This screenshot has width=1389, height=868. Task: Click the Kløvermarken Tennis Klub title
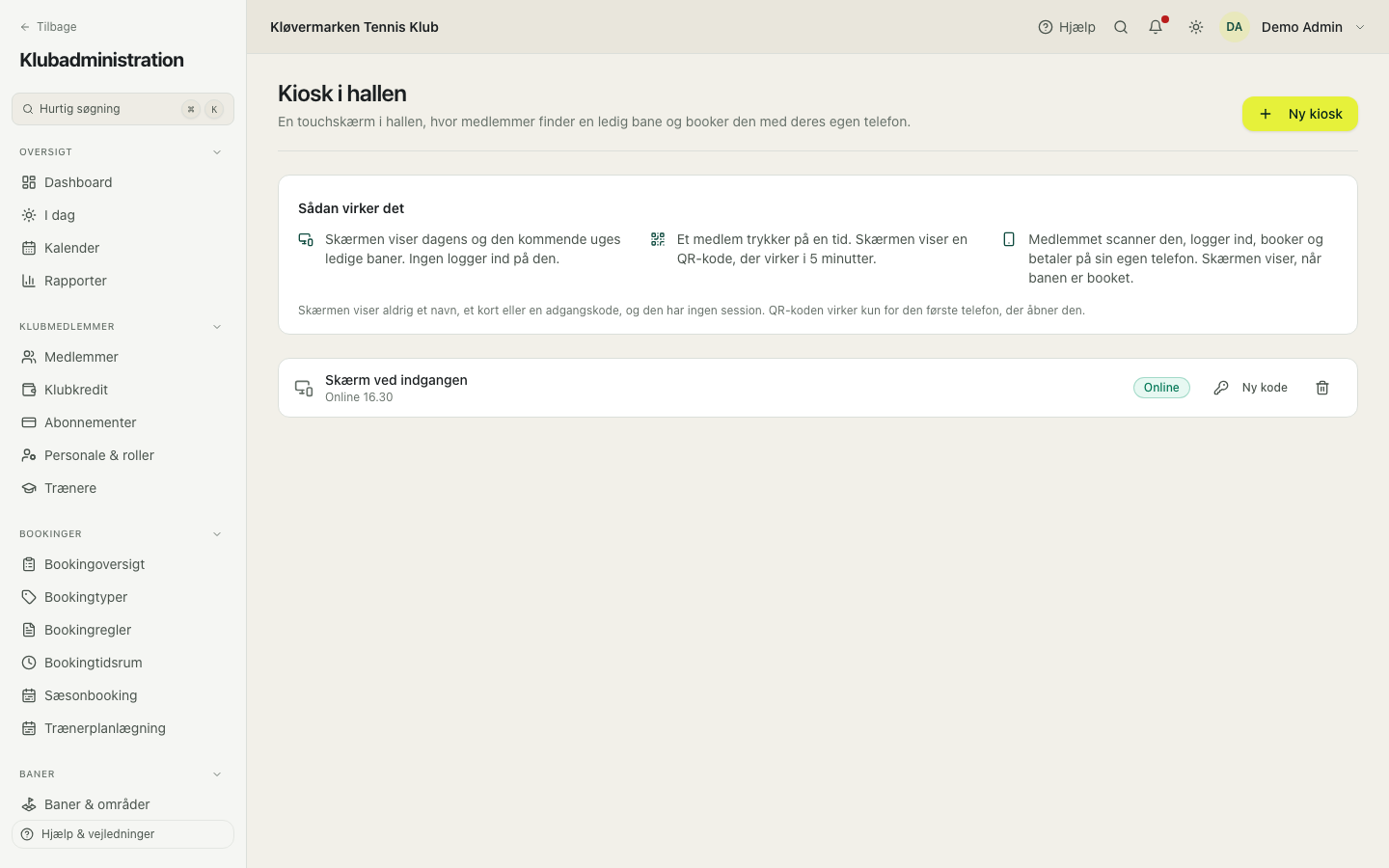pos(354,27)
